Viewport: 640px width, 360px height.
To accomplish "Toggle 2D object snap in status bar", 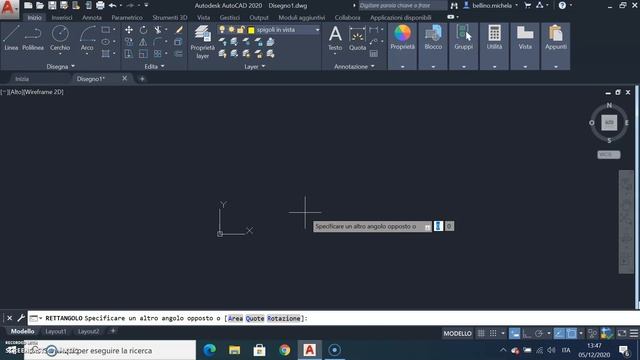I will [x=571, y=333].
